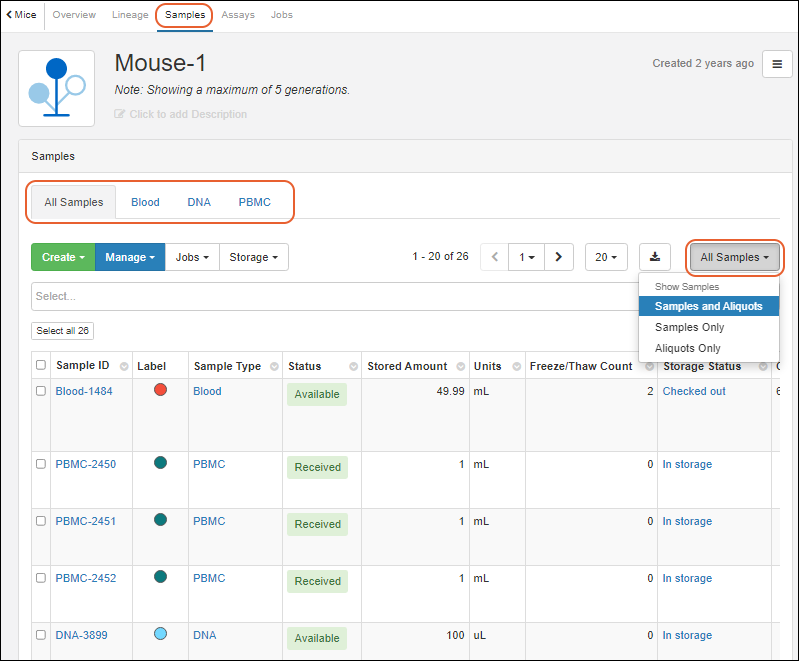Screen dimensions: 799x661
Task: Click the Mouse-1 lineage icon image
Action: point(57,88)
